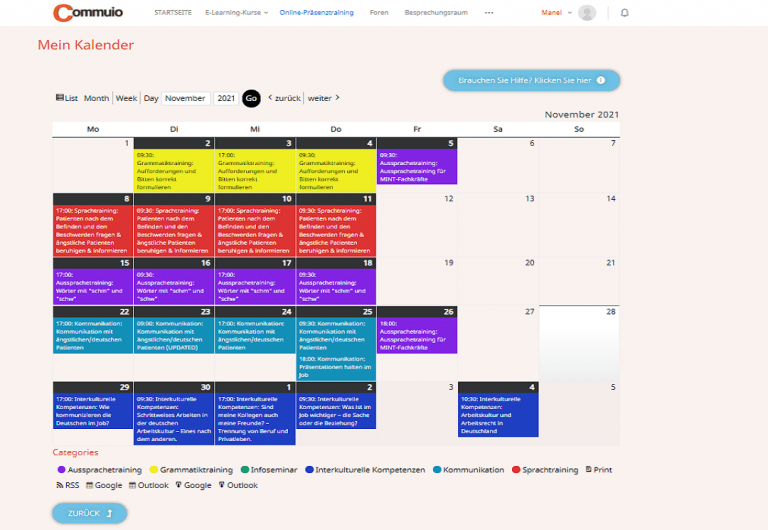This screenshot has width=768, height=530.
Task: Open the more options ellipsis menu
Action: [x=489, y=13]
